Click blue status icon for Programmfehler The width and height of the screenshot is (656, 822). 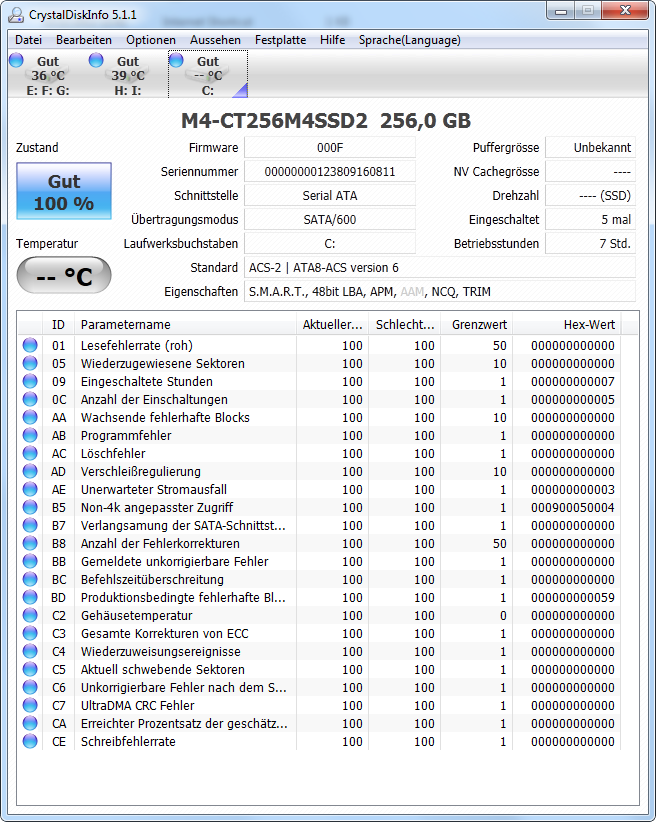click(x=30, y=435)
